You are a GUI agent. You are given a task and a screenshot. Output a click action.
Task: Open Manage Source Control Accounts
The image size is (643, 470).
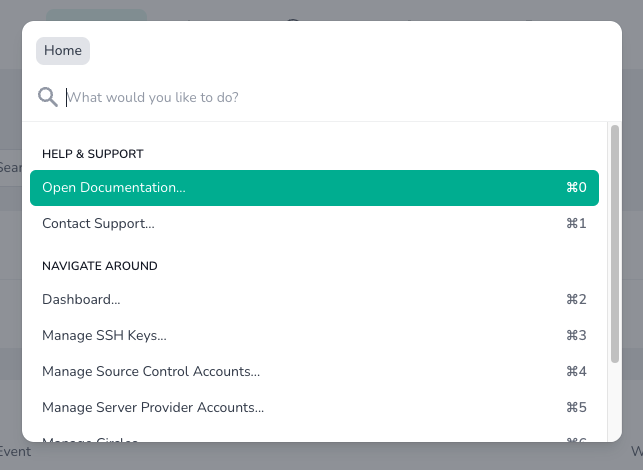tap(151, 372)
